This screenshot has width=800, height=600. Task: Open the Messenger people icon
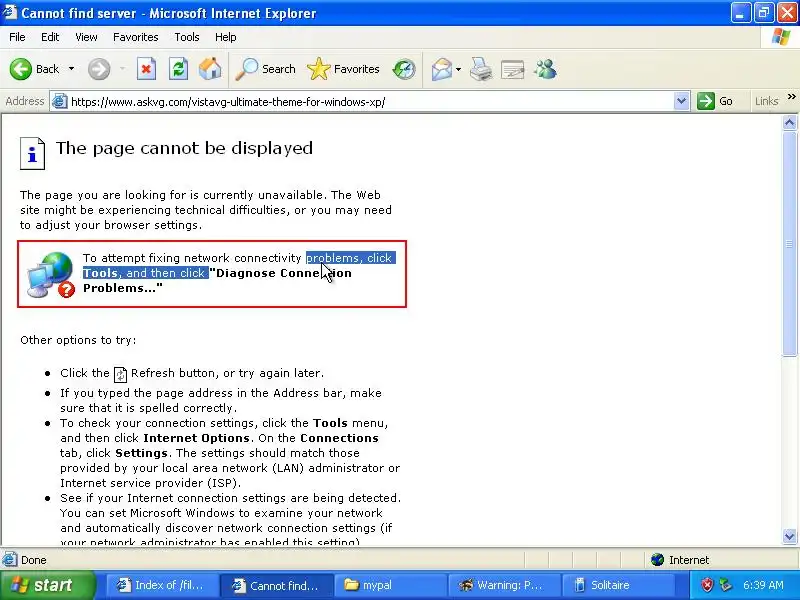[545, 69]
